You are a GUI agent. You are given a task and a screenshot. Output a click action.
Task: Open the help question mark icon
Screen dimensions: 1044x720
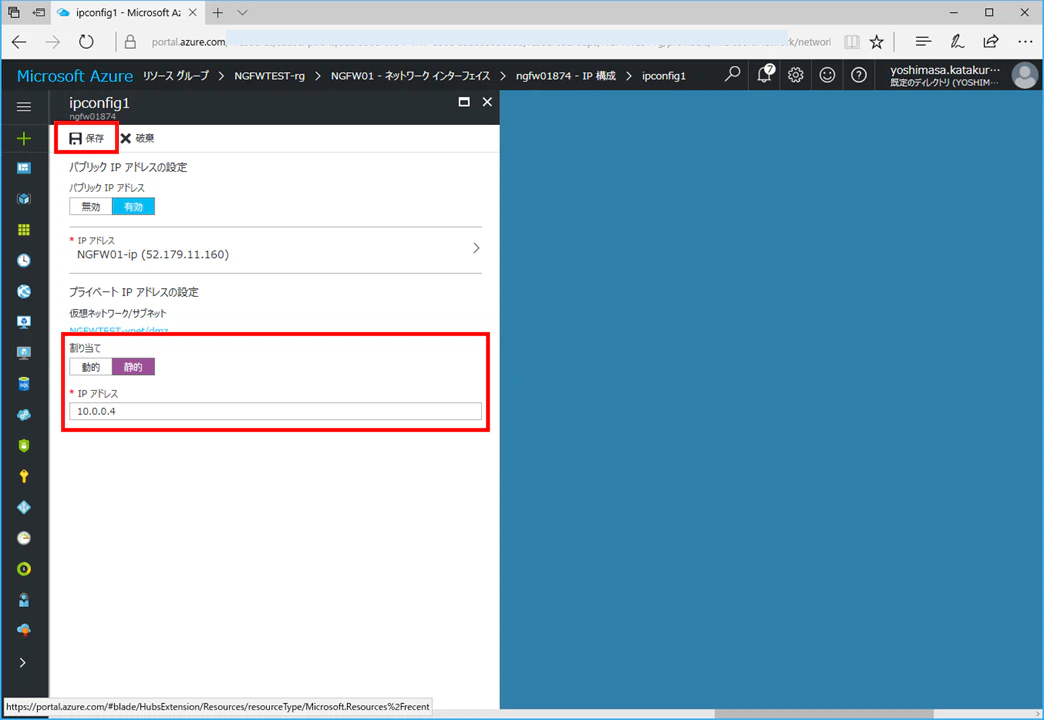[x=859, y=75]
